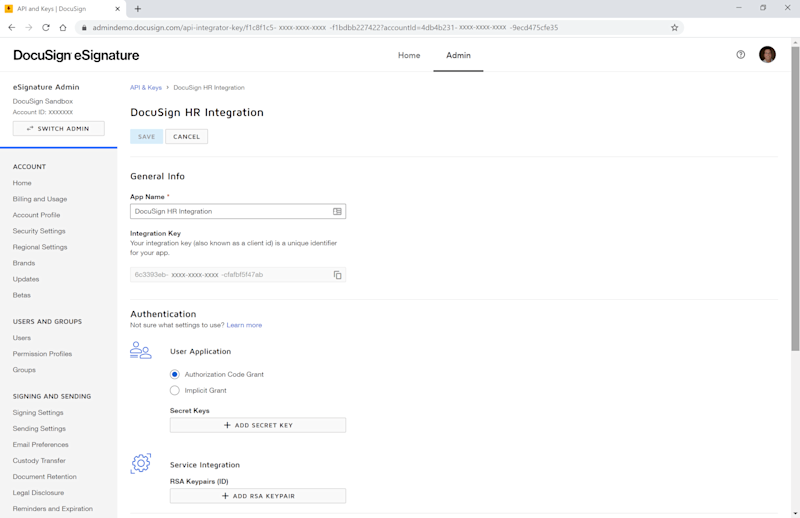Click the integration key field
800x518 pixels.
click(238, 275)
